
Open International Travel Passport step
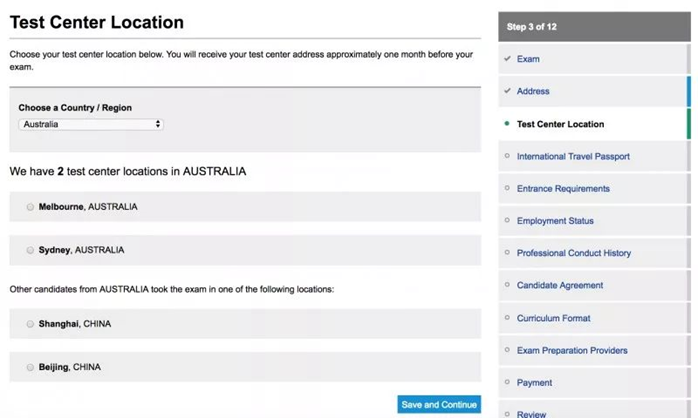point(573,156)
